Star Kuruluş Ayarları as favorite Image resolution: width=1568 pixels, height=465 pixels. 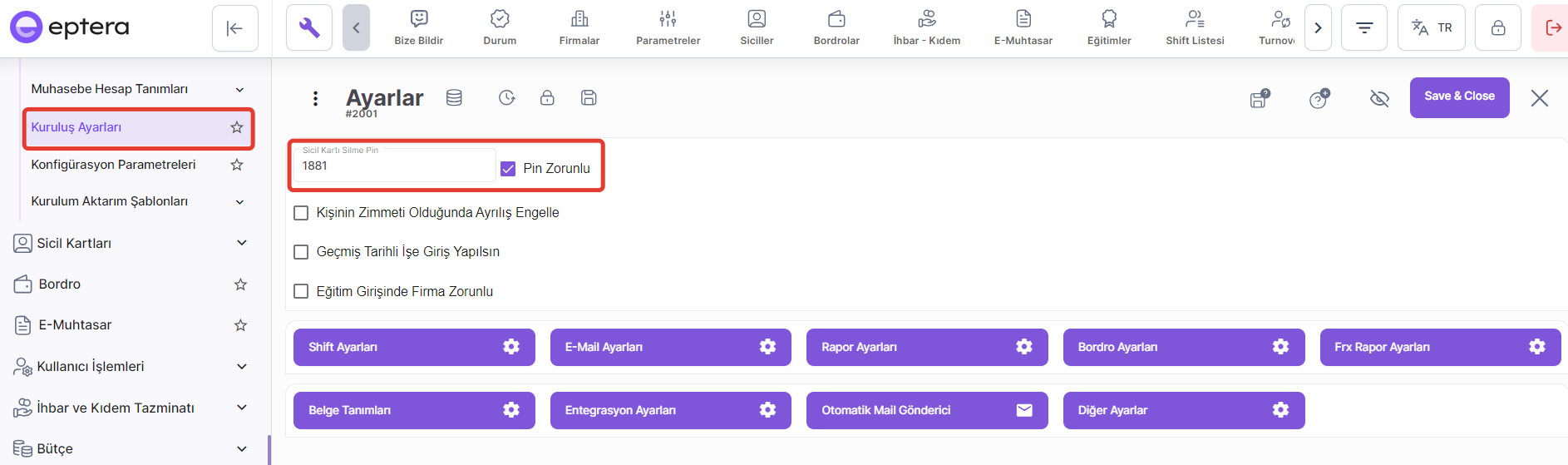(237, 127)
